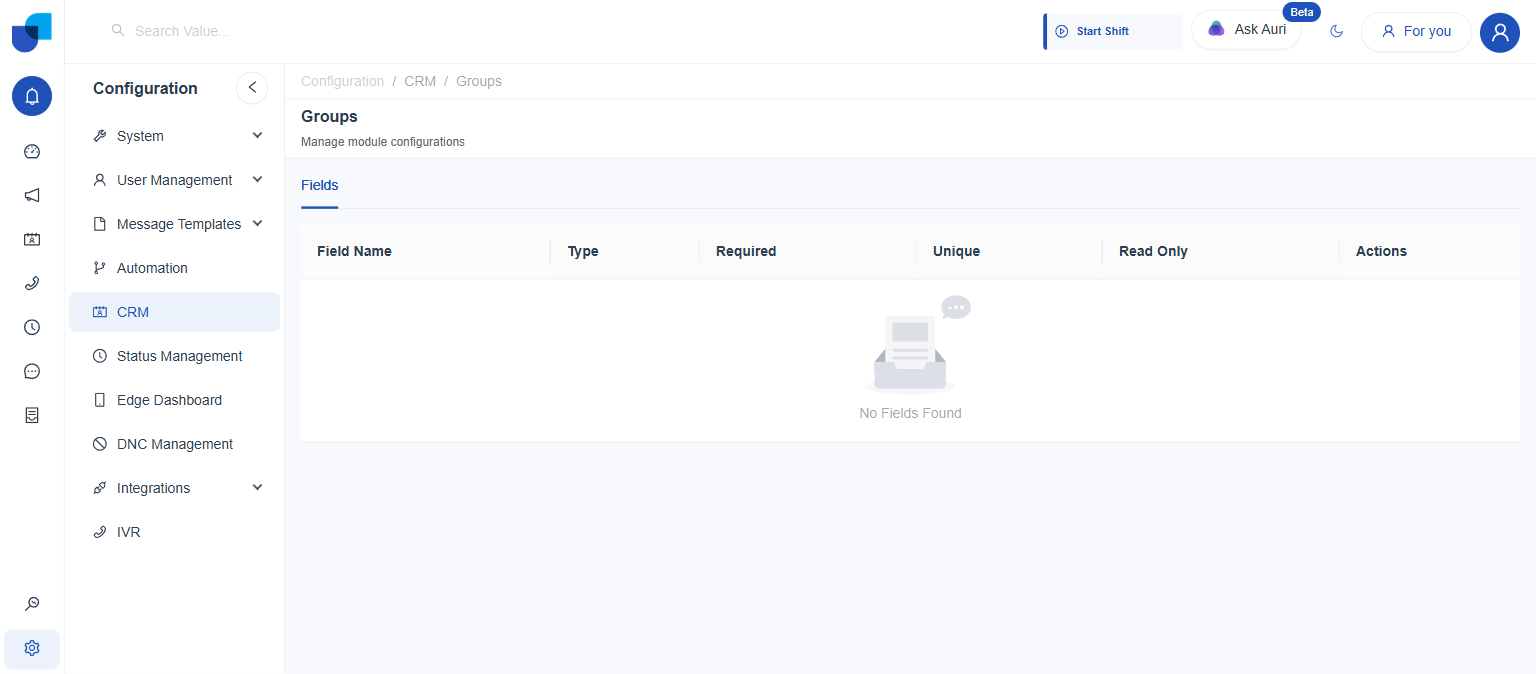1536x674 pixels.
Task: Open DNC Management
Action: point(174,444)
